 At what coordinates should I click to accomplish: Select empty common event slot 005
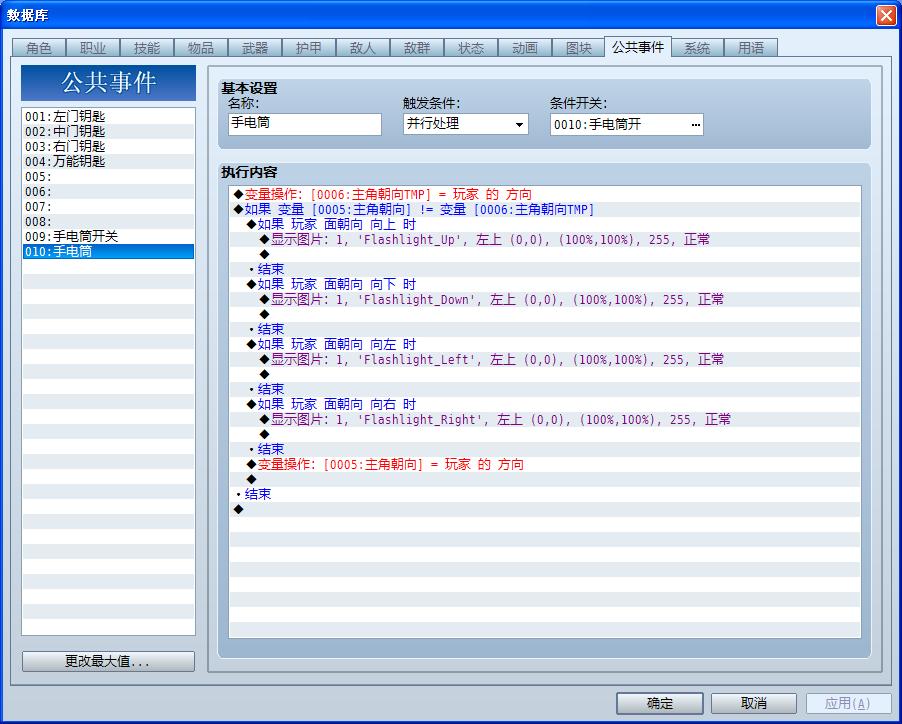(x=109, y=177)
